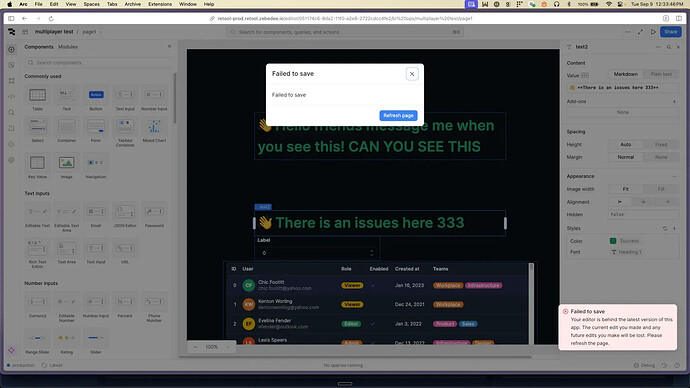Open the Font Heading 1 dropdown
Viewport: 690px width, 388px height.
643,252
